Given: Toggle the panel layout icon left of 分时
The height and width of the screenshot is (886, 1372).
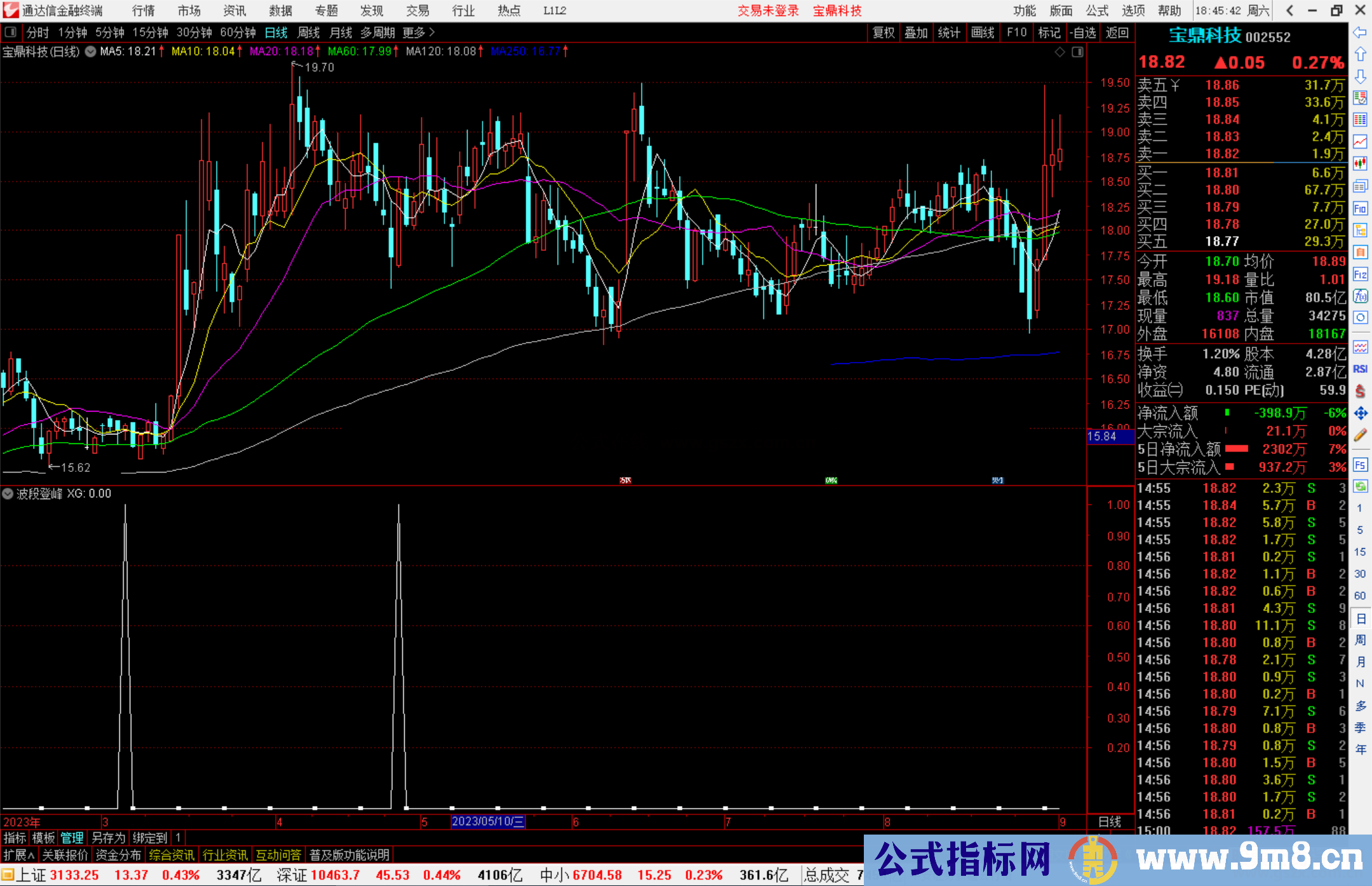Looking at the screenshot, I should (x=11, y=32).
